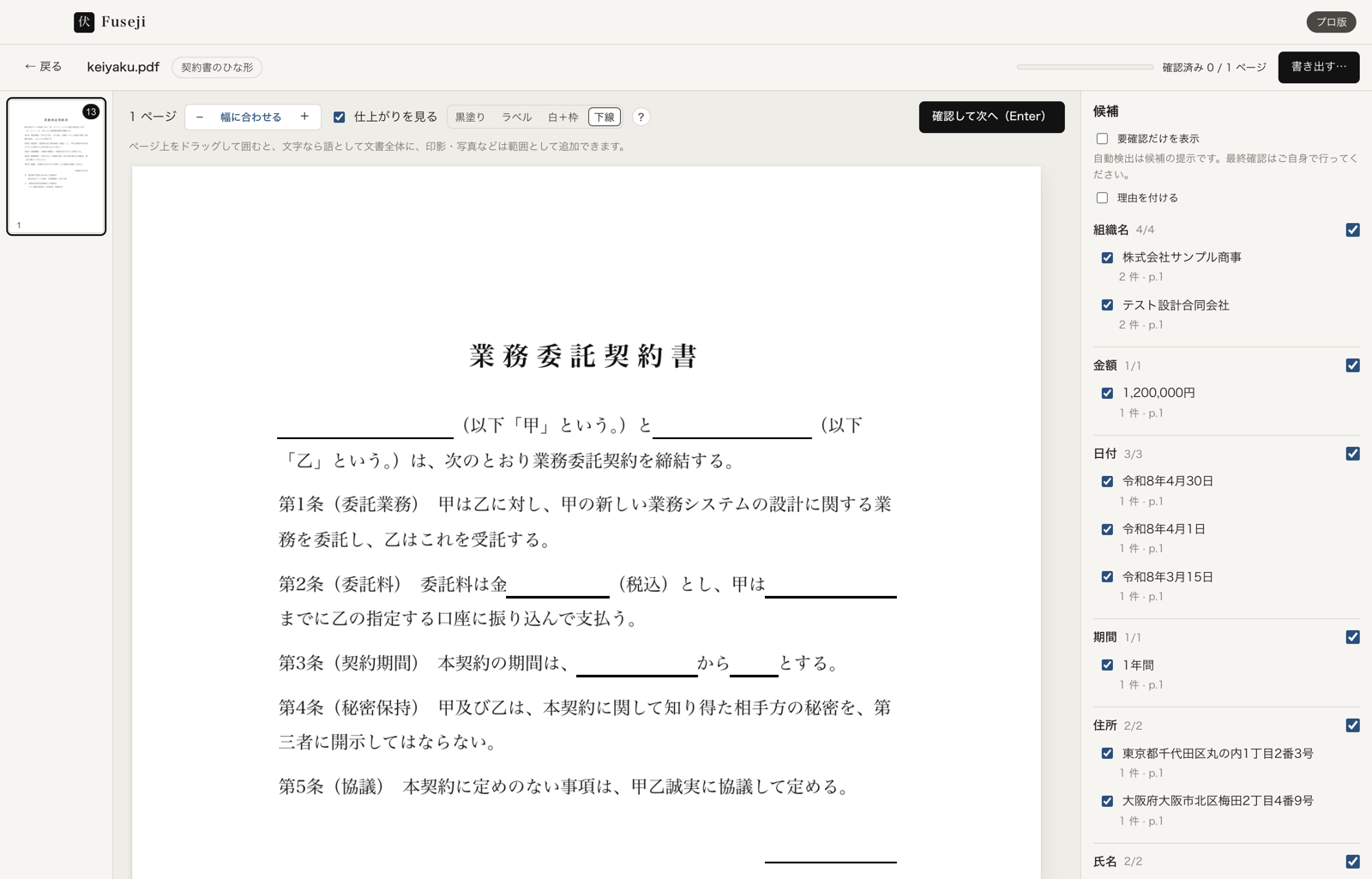Click 幅に合わせる fit width
This screenshot has height=879, width=1372.
pos(251,117)
